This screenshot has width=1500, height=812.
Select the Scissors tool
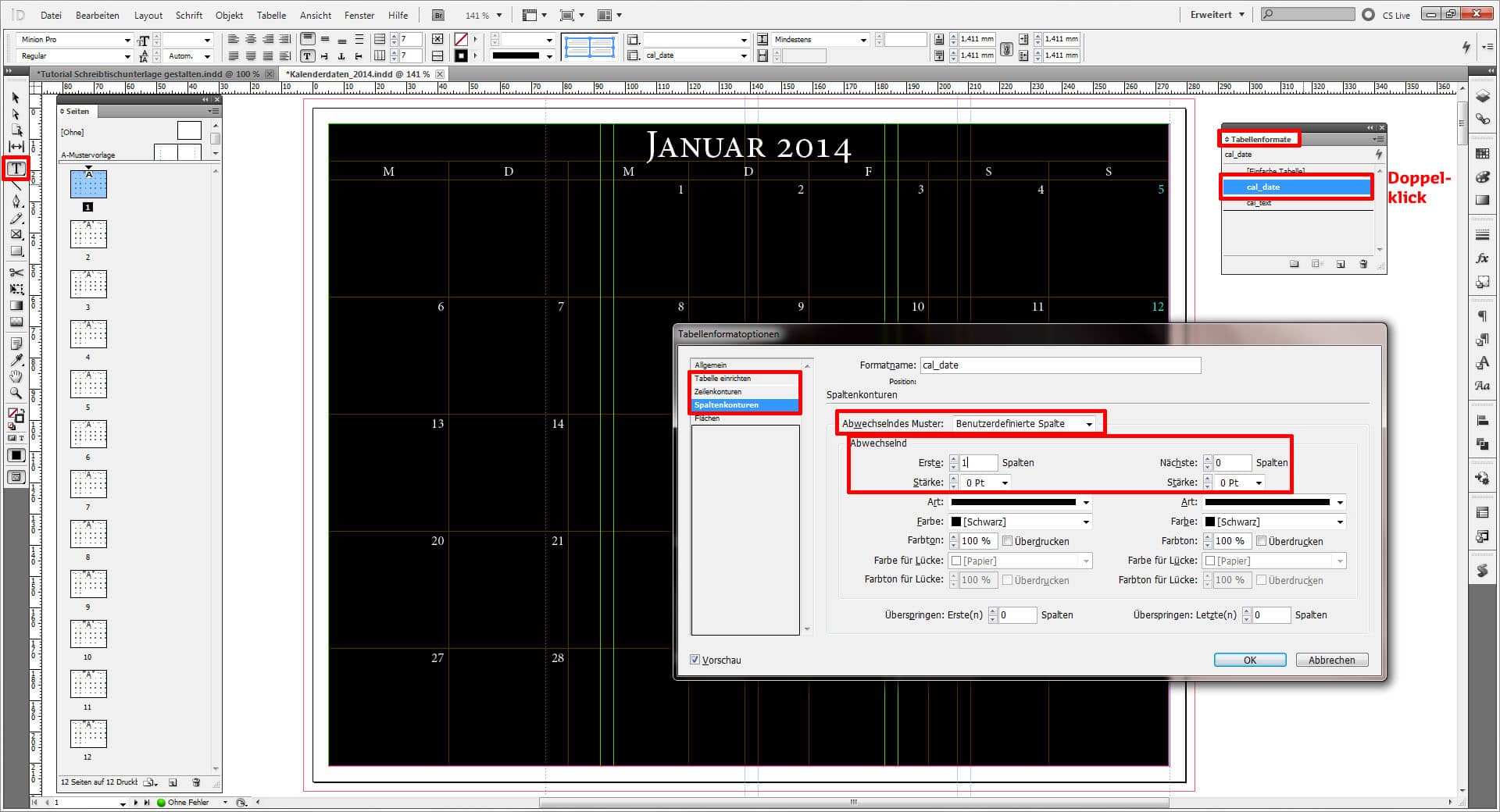(x=16, y=272)
